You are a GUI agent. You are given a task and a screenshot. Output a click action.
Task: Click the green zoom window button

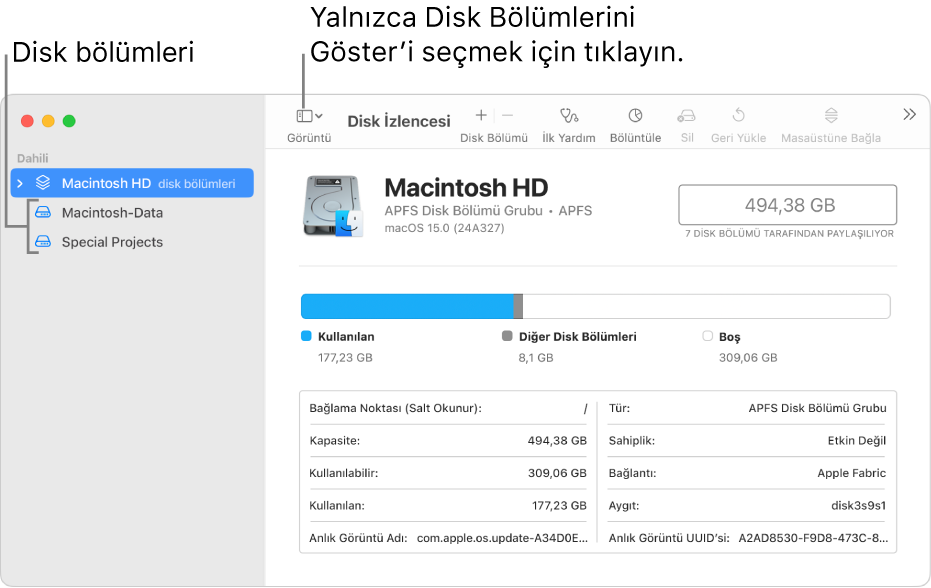click(69, 121)
